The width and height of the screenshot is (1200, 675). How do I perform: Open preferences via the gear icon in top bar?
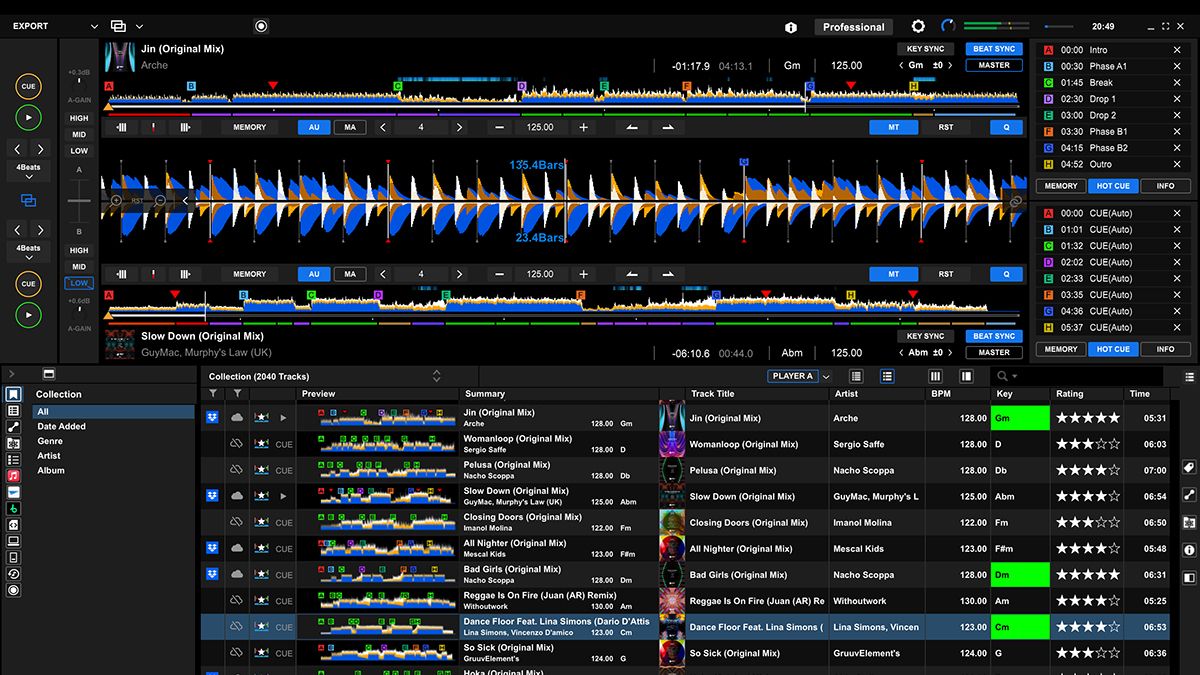[917, 26]
